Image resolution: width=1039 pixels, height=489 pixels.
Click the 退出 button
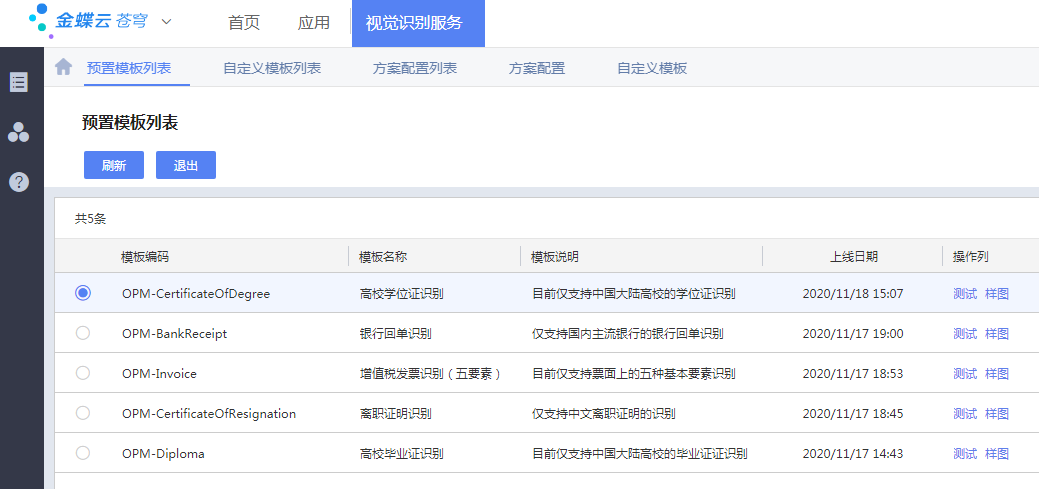point(186,165)
